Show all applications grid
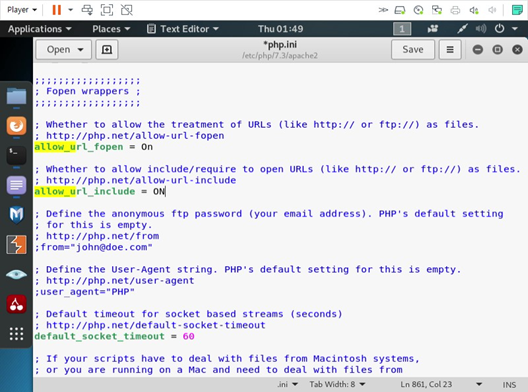 [x=16, y=334]
